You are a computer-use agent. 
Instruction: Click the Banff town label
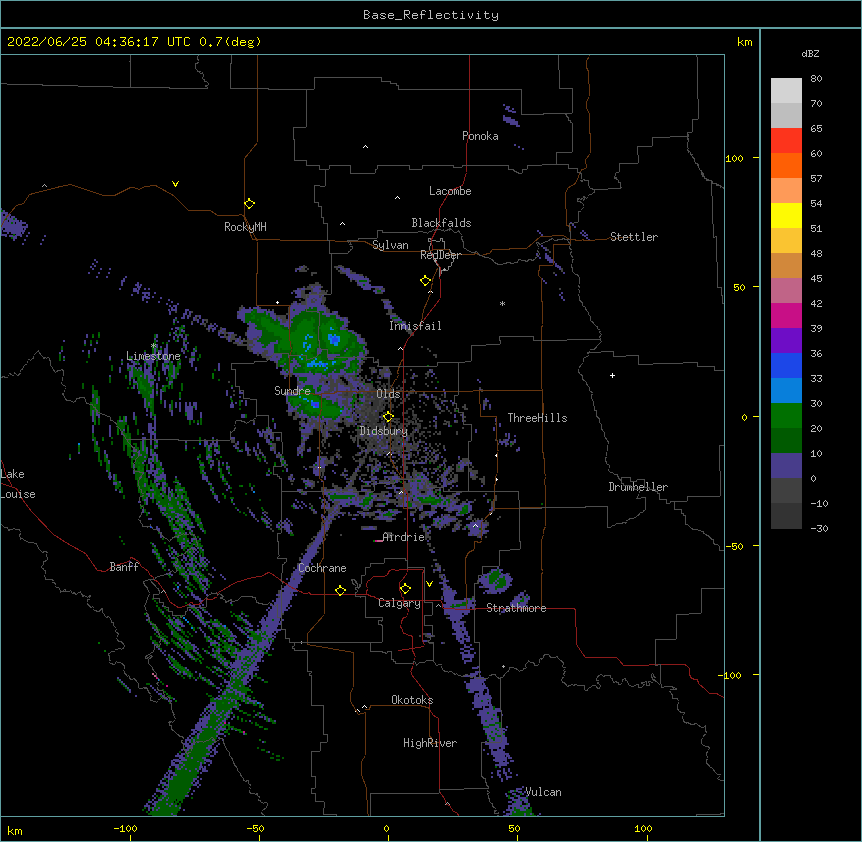[124, 567]
